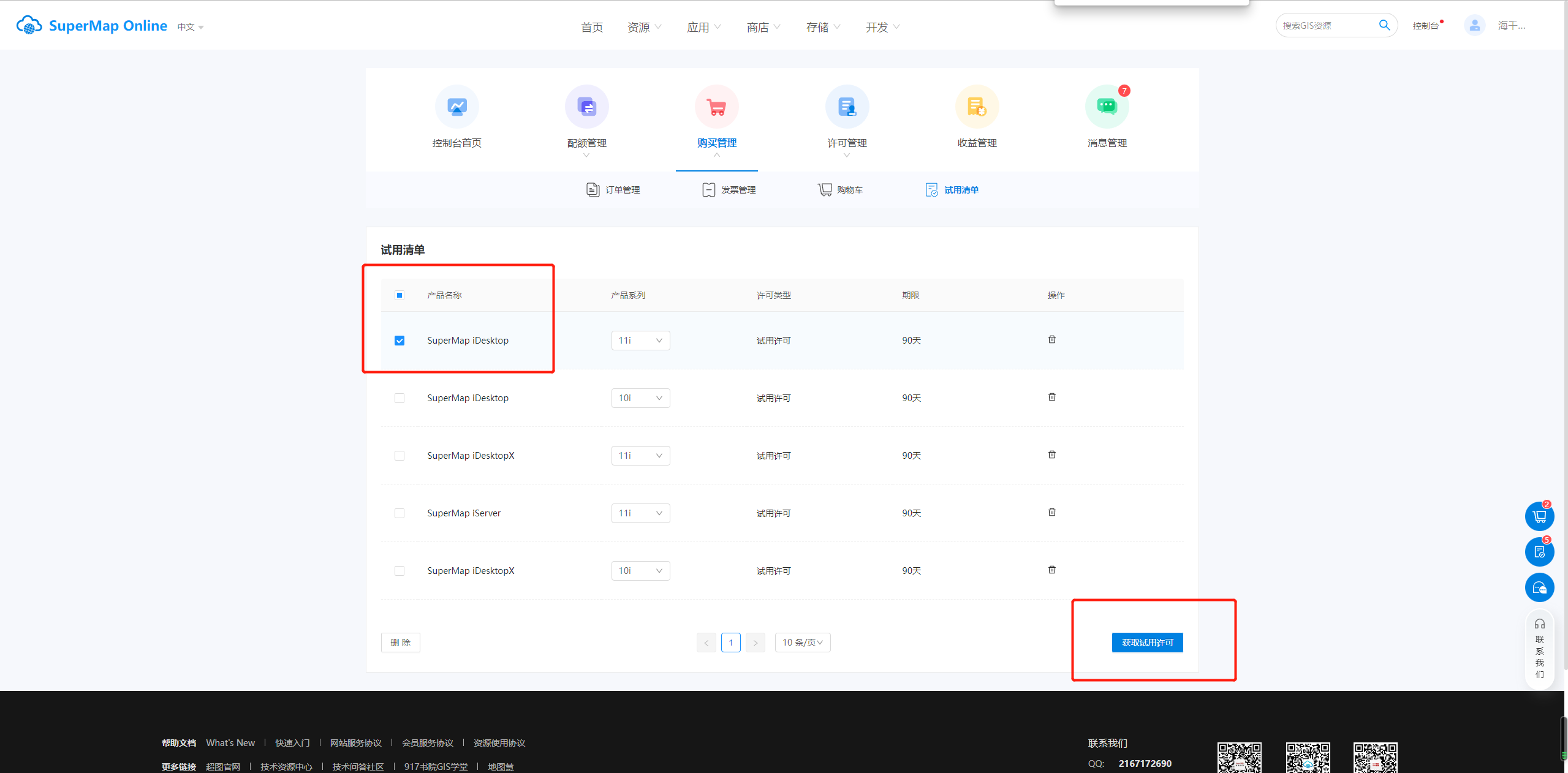
Task: Click the 获取试用许可 button
Action: 1147,643
